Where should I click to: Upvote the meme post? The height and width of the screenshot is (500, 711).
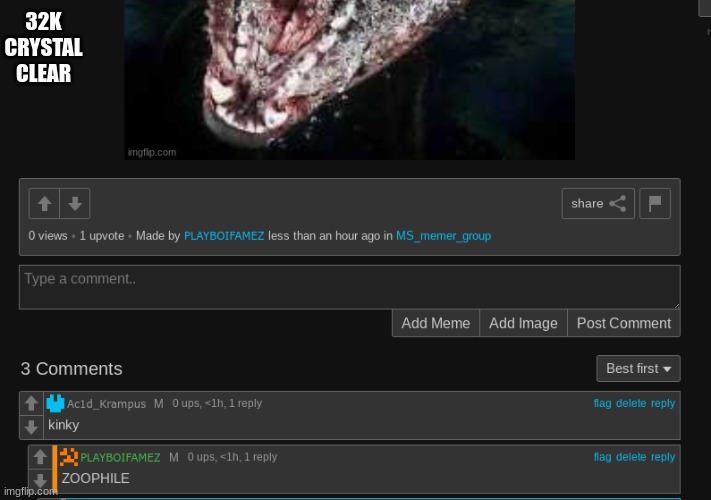44,204
